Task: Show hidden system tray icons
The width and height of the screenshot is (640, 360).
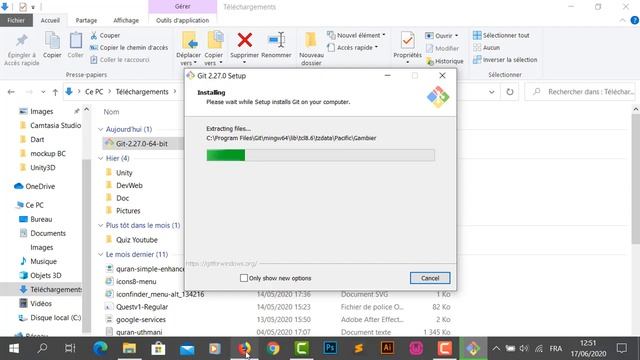Action: [x=496, y=348]
